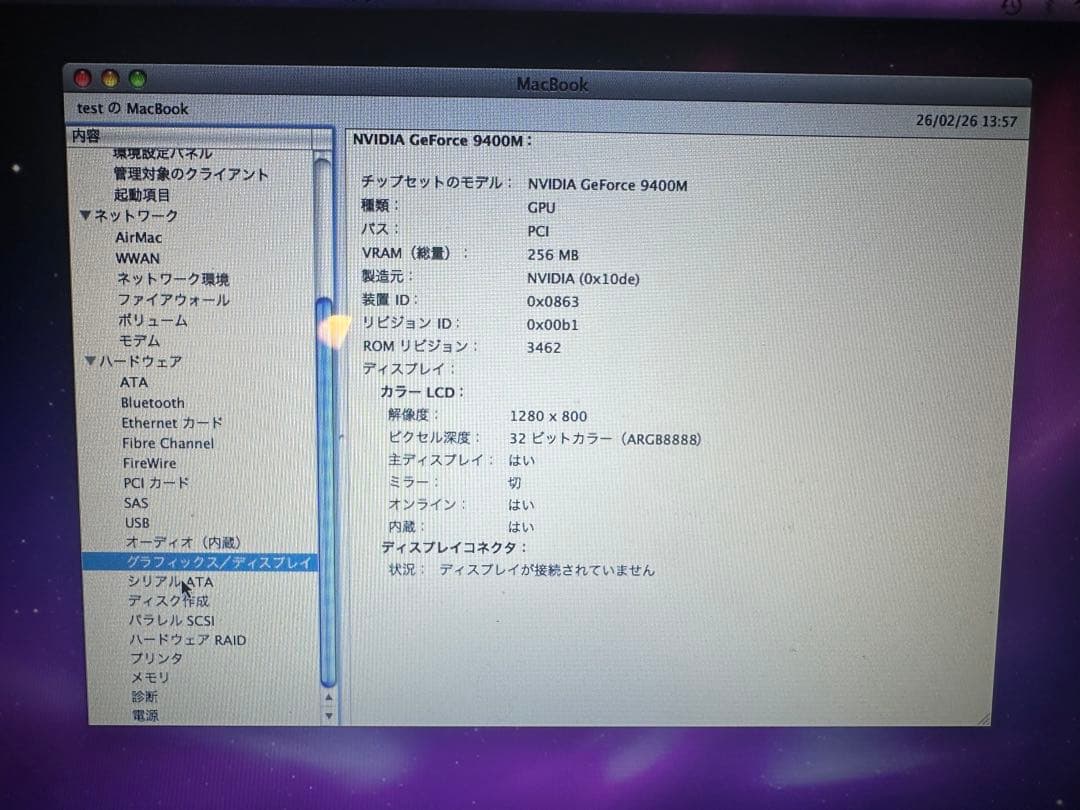Screen dimensions: 1080x810
Task: Click the ディスプレイコネクタ heading
Action: point(453,548)
